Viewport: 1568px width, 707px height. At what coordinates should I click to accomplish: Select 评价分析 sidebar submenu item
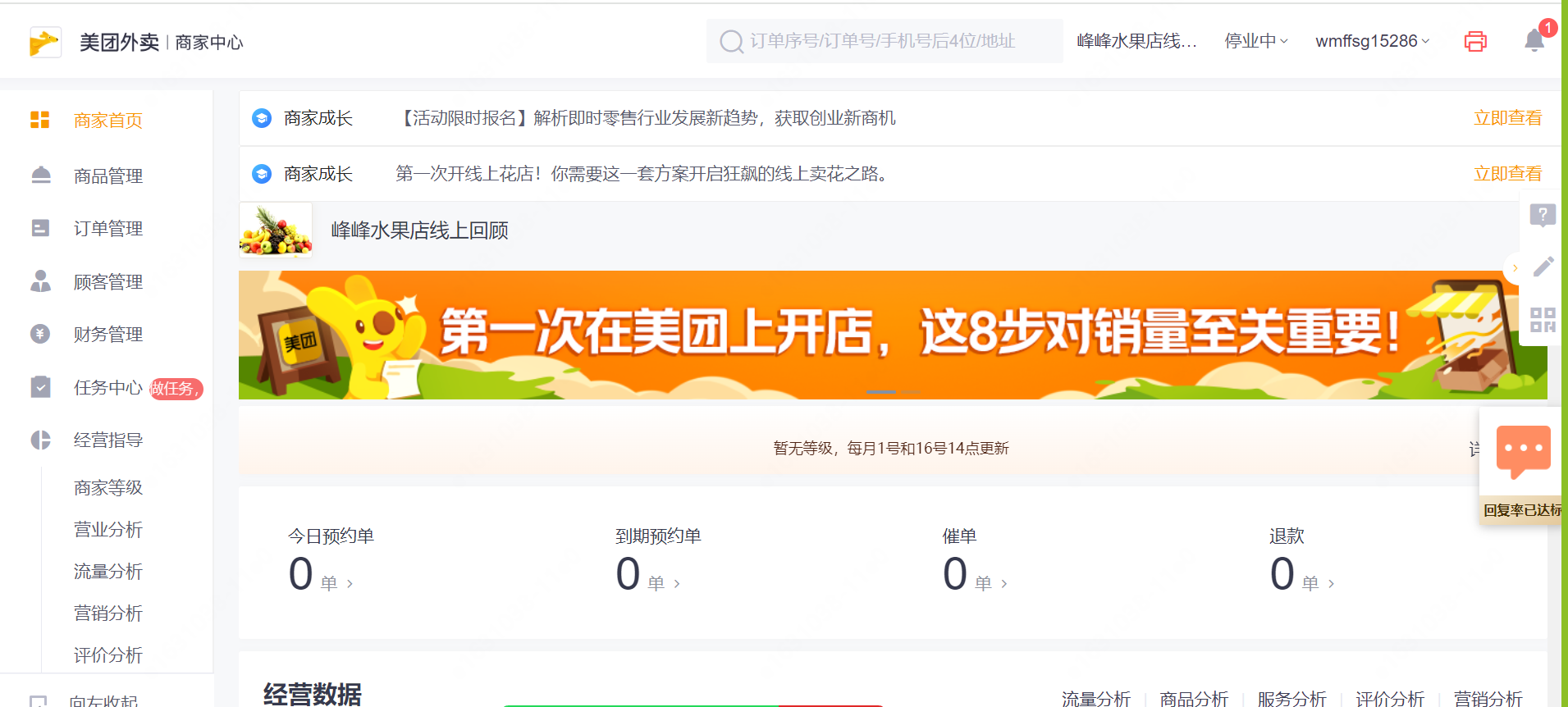pyautogui.click(x=107, y=655)
